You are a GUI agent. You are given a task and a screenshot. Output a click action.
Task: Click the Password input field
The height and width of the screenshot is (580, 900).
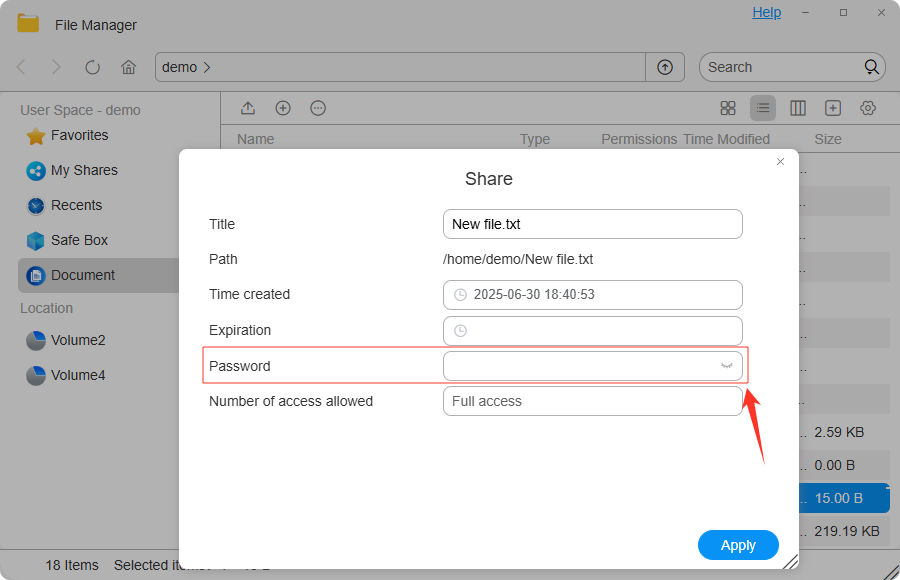[592, 366]
